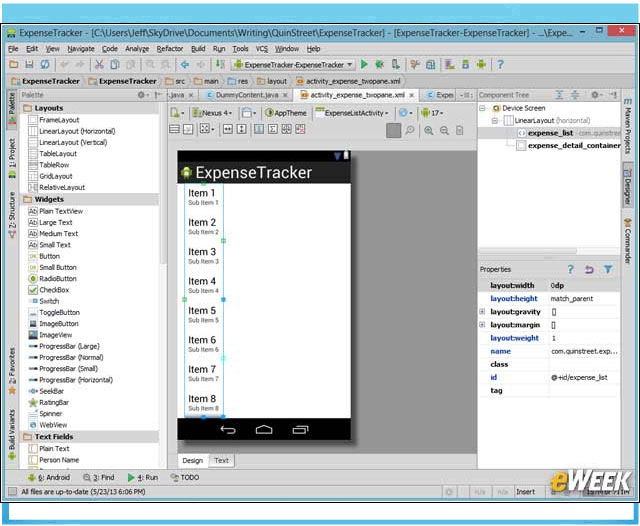Image resolution: width=640 pixels, height=526 pixels.
Task: Click the Cut scissors icon
Action: 99,64
